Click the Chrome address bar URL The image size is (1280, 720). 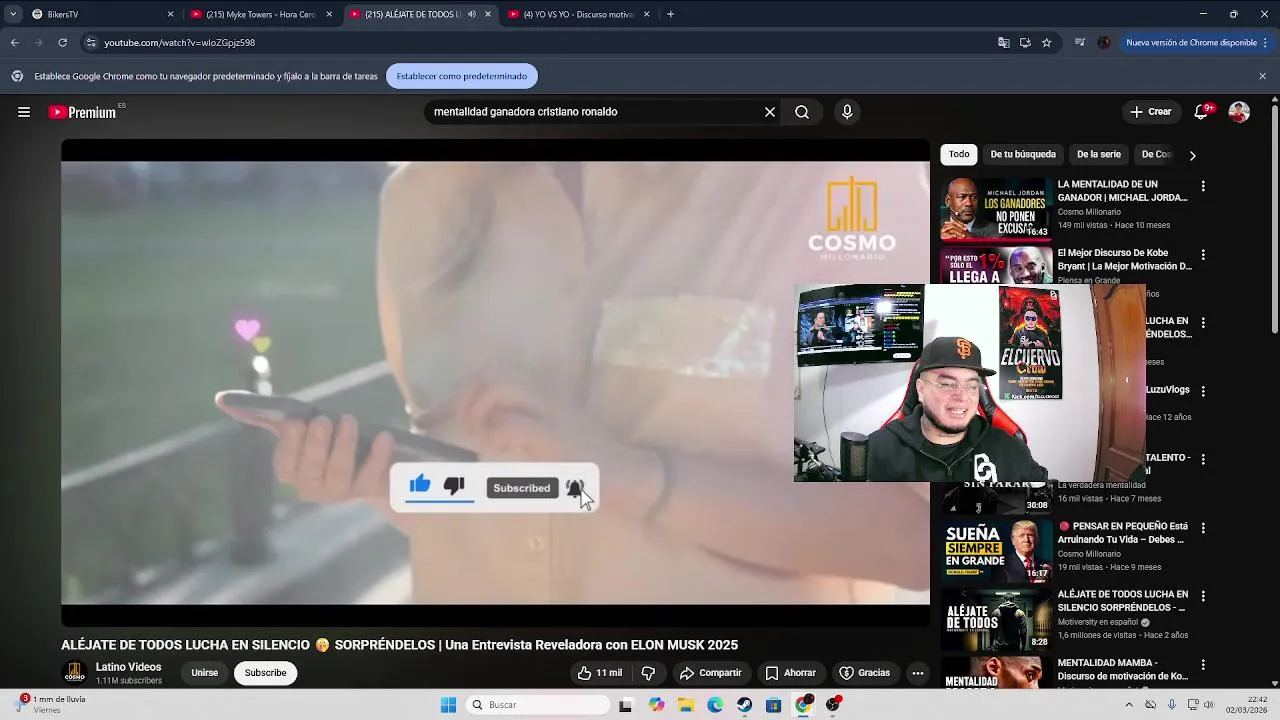tap(180, 43)
